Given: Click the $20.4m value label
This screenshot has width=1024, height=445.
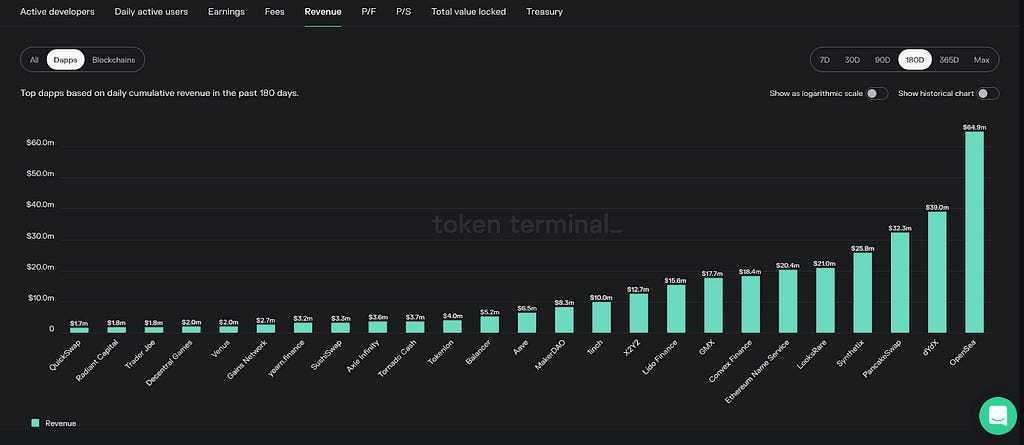Looking at the screenshot, I should [788, 265].
